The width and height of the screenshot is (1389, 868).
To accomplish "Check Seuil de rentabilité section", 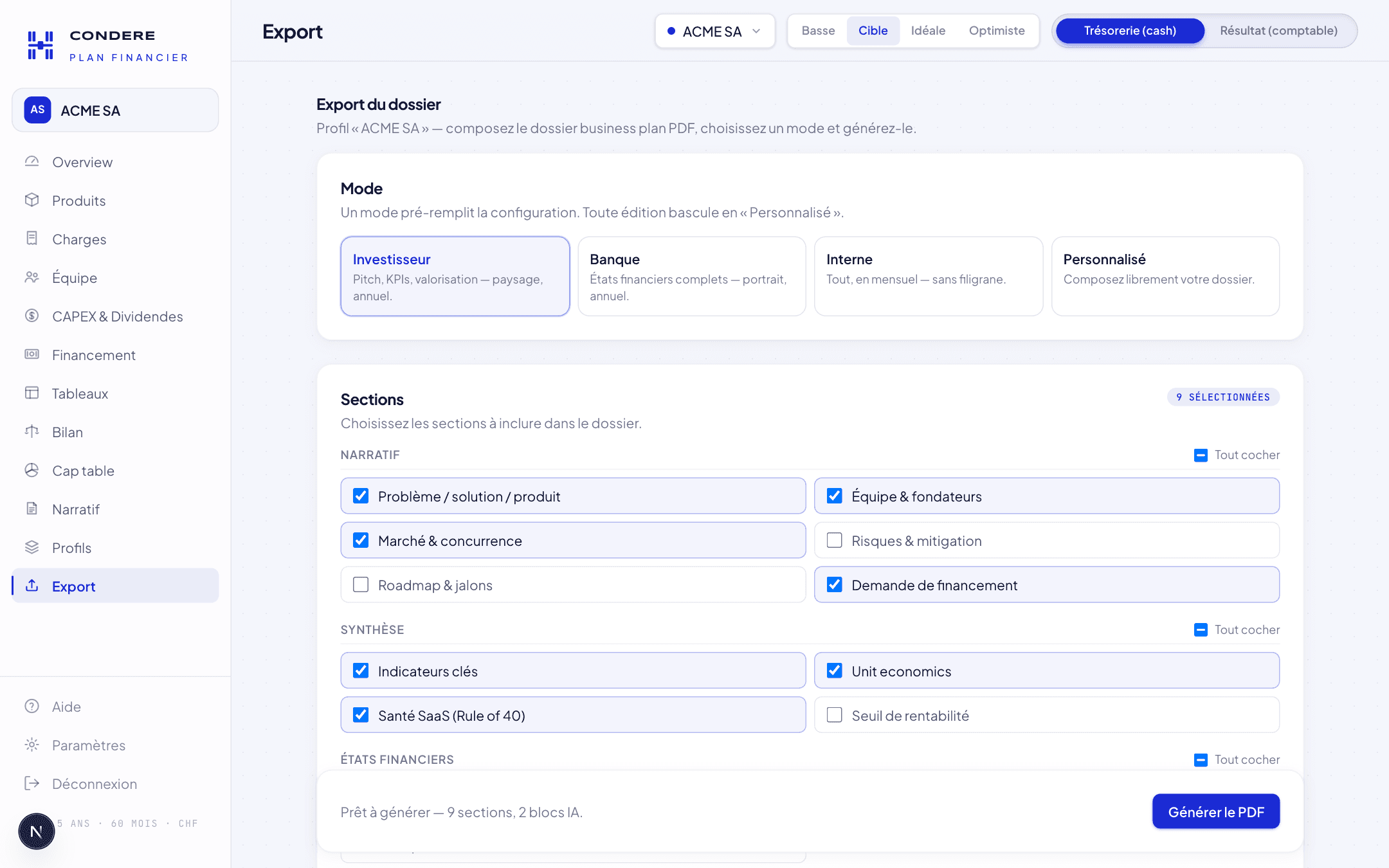I will coord(835,715).
